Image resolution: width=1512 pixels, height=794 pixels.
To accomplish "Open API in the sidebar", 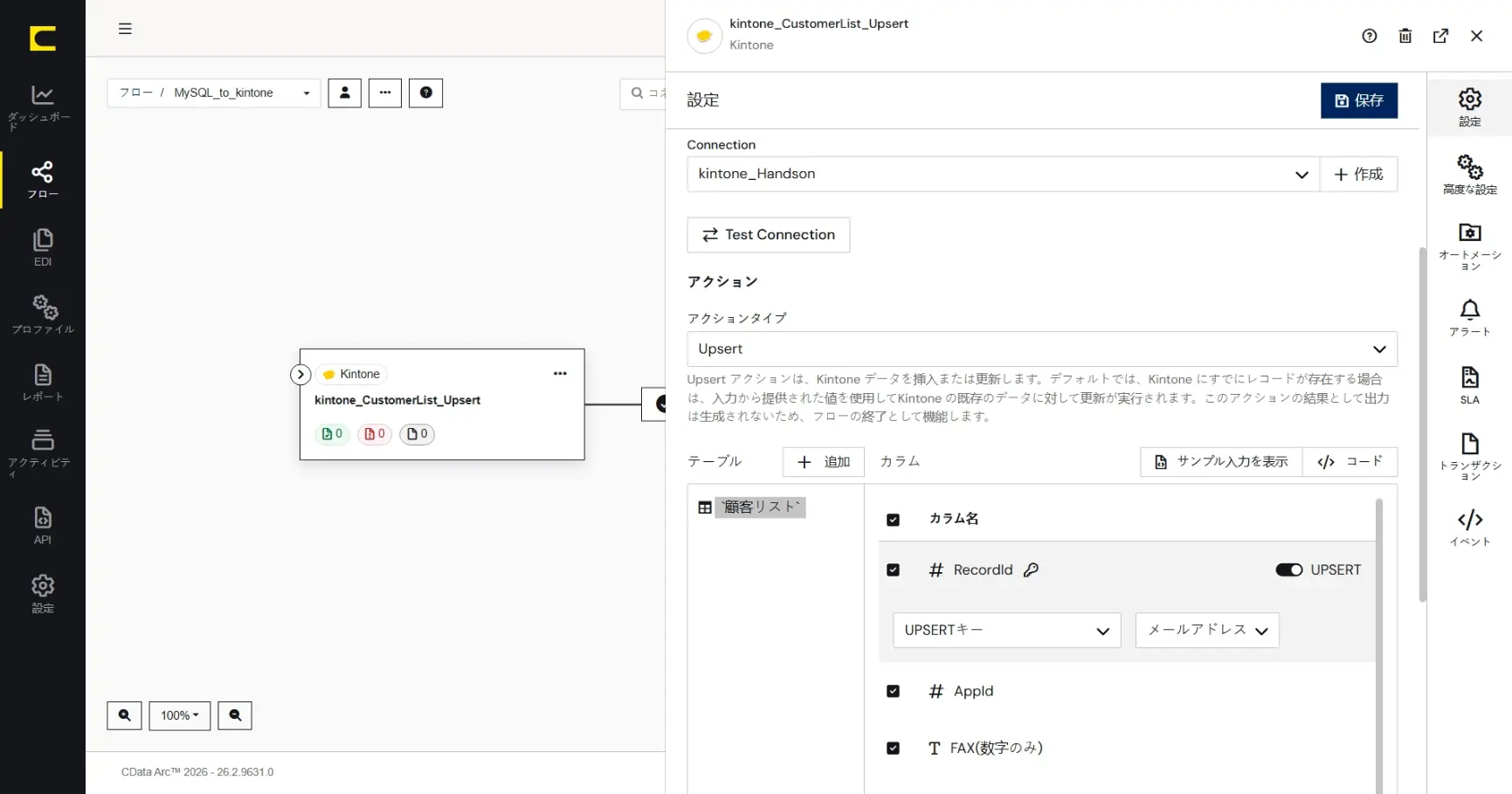I will click(x=42, y=525).
